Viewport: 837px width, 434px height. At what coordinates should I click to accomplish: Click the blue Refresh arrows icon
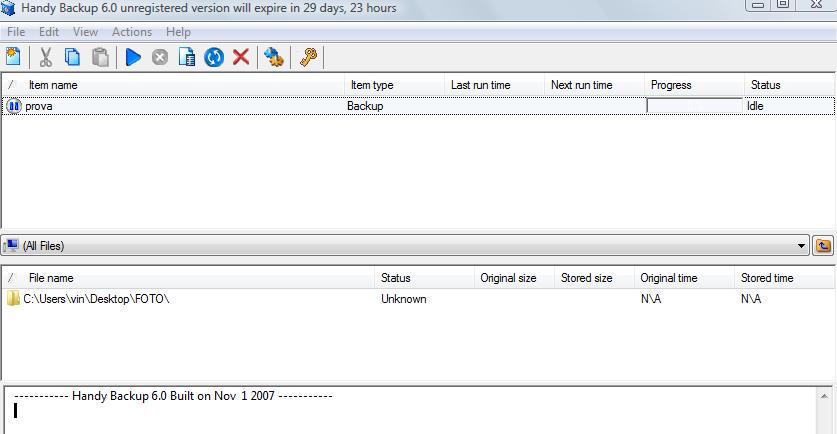pyautogui.click(x=214, y=57)
